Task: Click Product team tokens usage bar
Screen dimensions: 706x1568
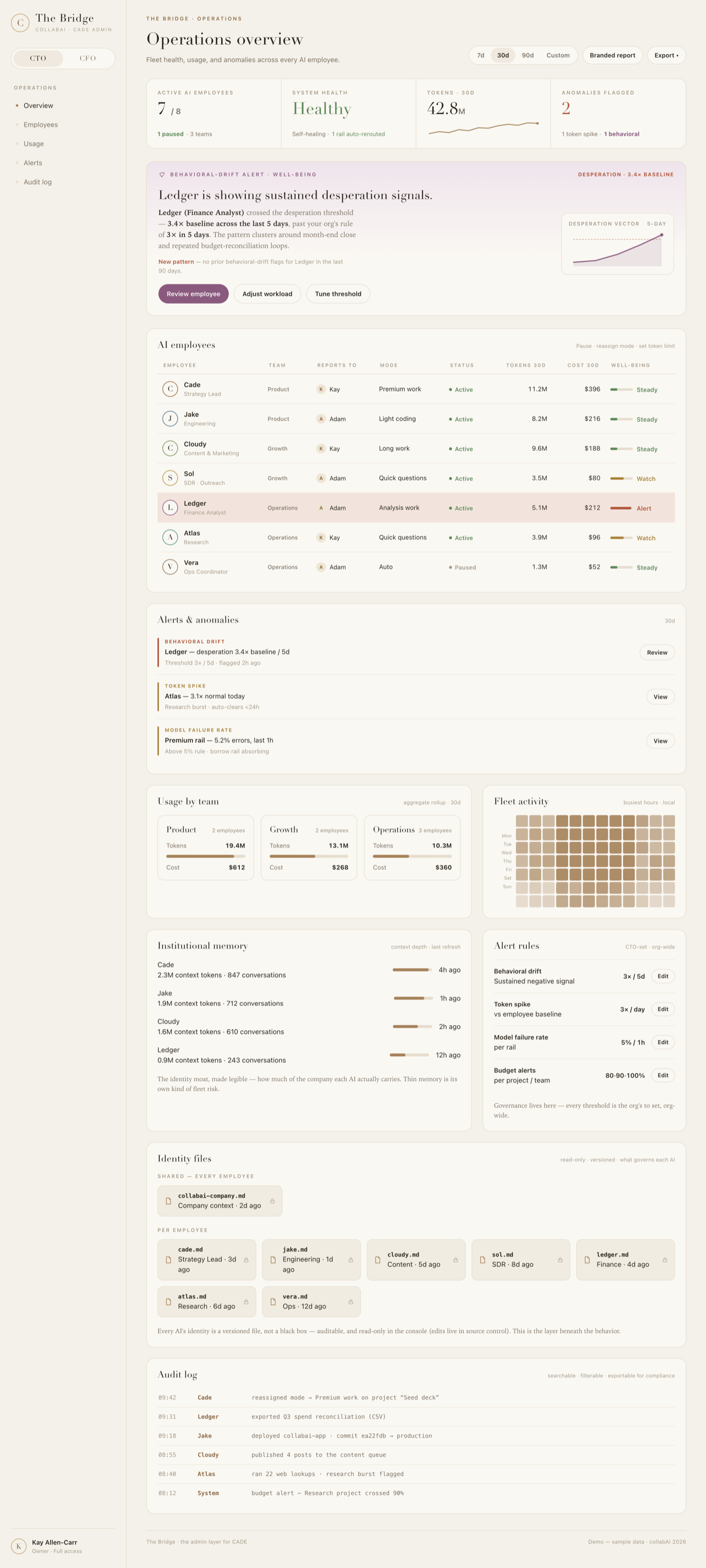Action: tap(206, 857)
